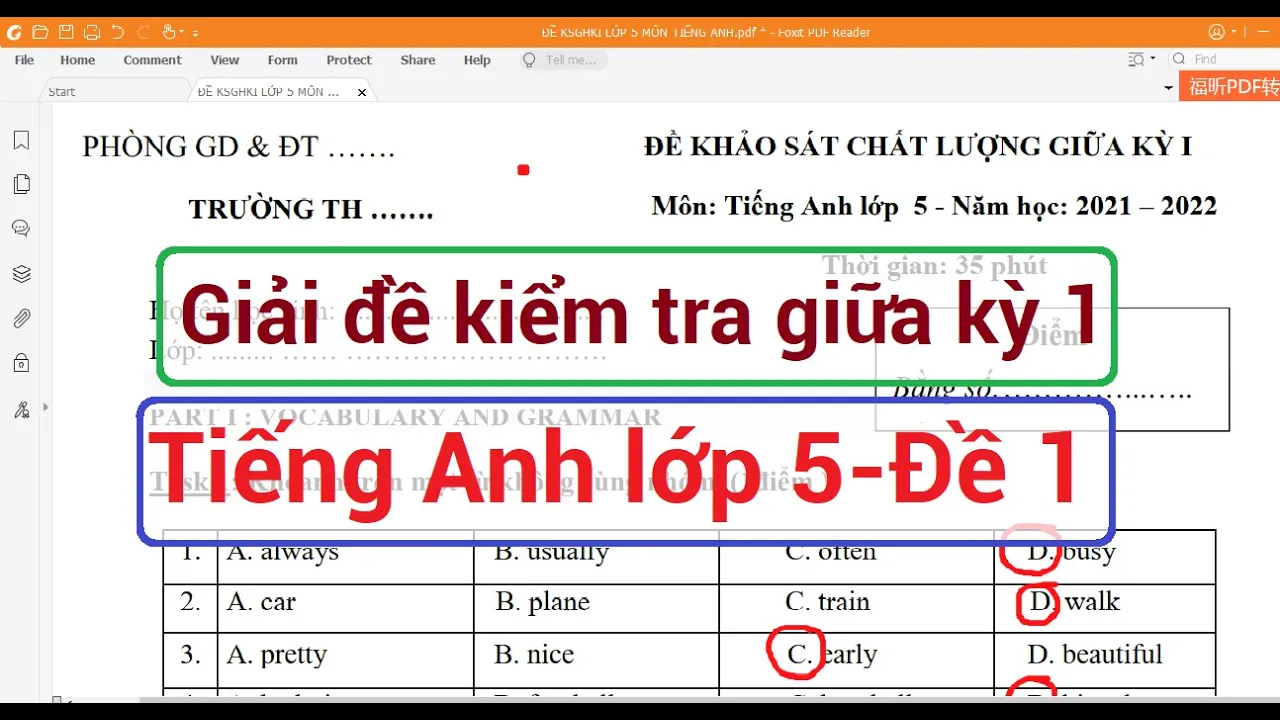Screen dimensions: 1280x720
Task: Switch to the Comment ribbon tab
Action: pos(152,60)
